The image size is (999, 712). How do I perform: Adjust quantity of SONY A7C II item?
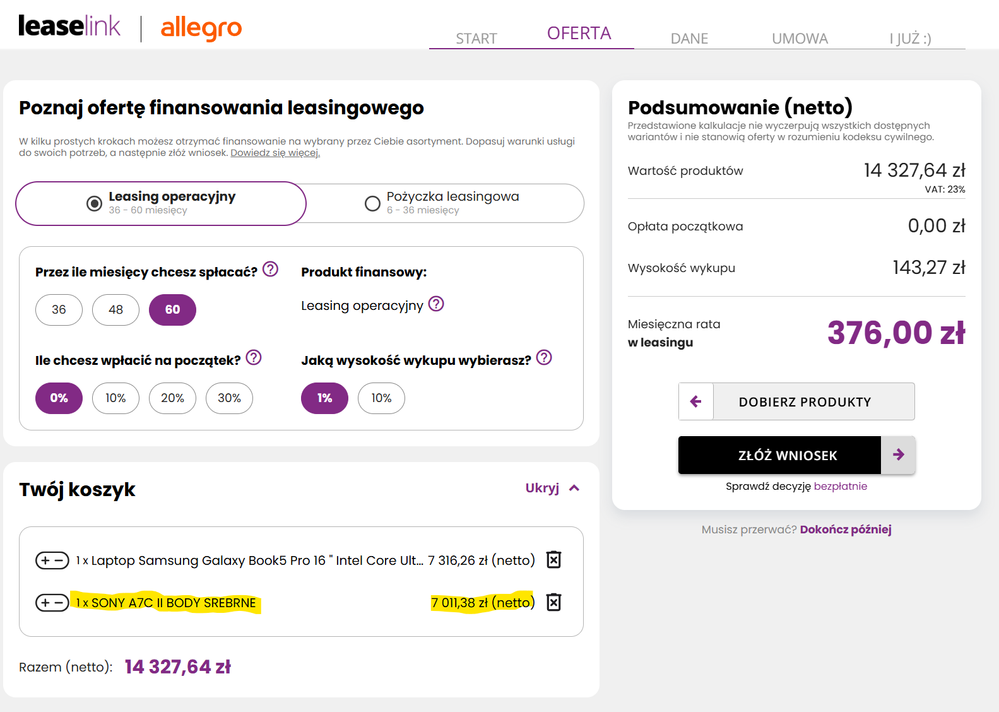tap(52, 603)
